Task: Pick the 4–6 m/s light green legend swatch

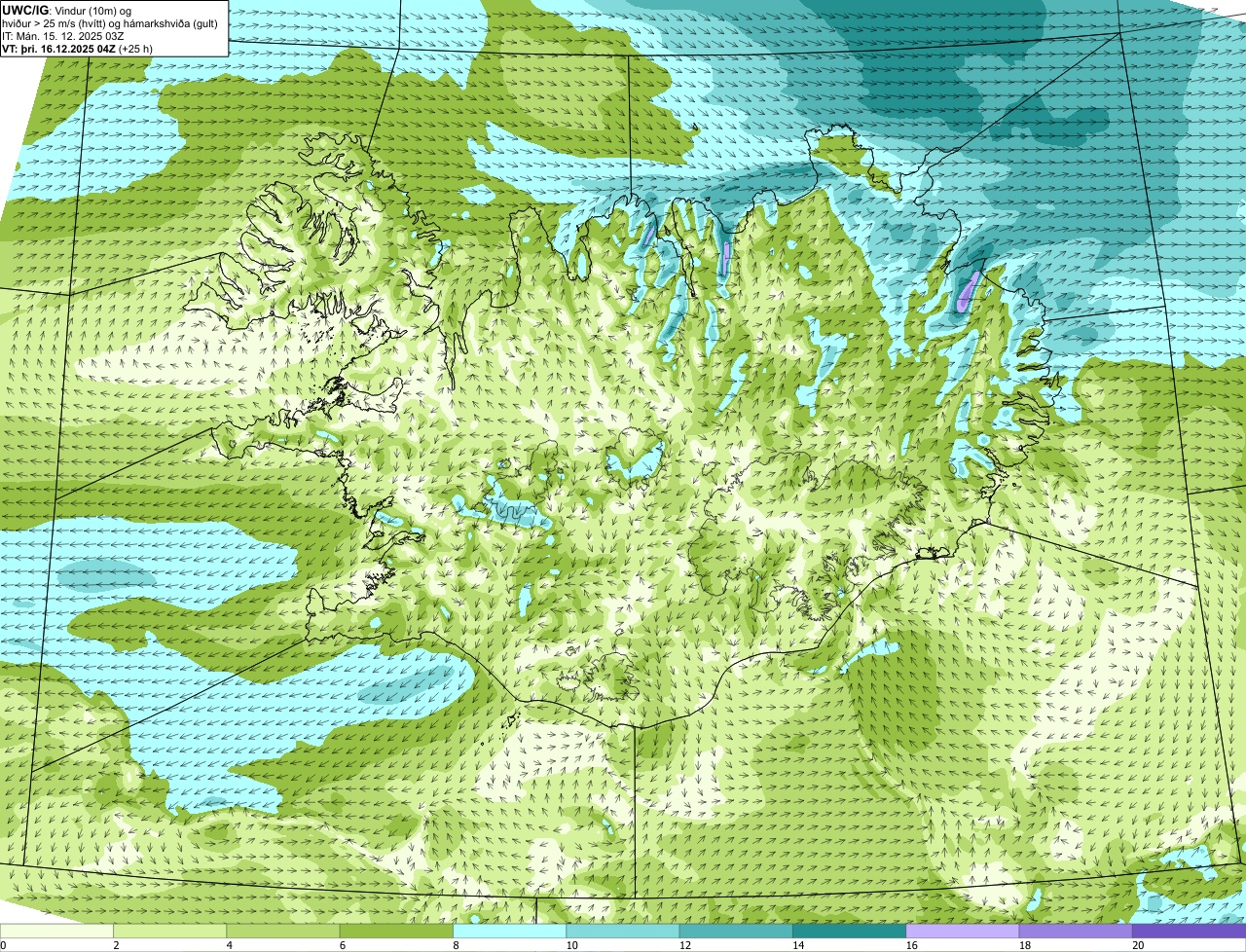Action: tap(283, 932)
